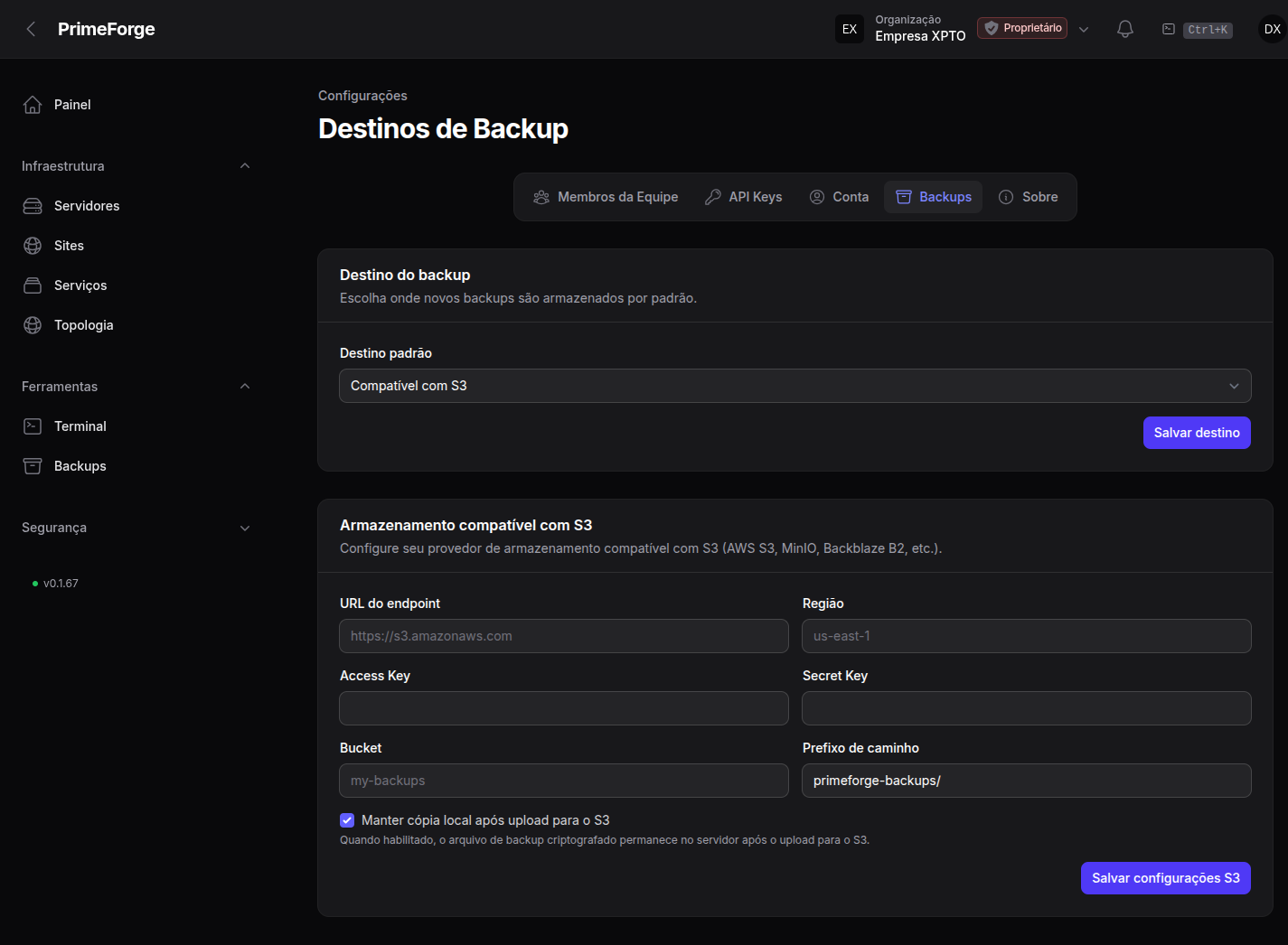Open the Topologia page
The height and width of the screenshot is (945, 1288).
[84, 325]
